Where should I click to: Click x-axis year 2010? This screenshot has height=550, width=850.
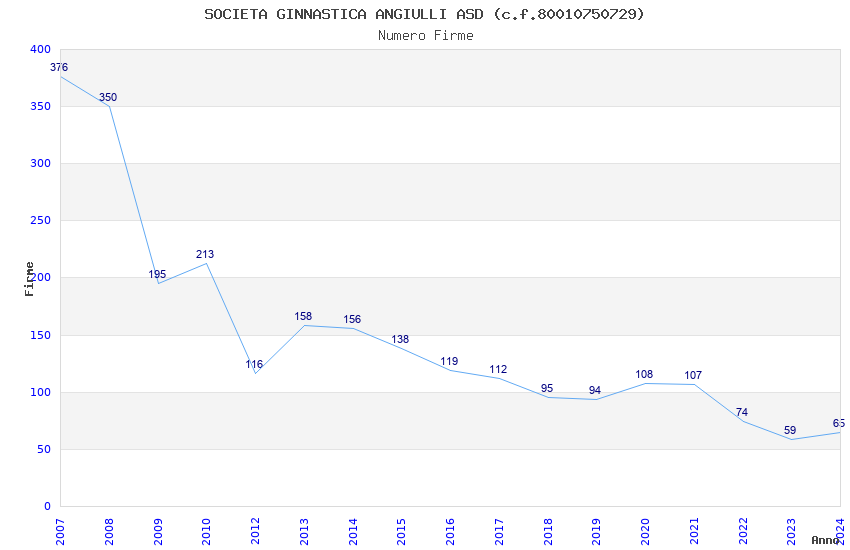207,532
